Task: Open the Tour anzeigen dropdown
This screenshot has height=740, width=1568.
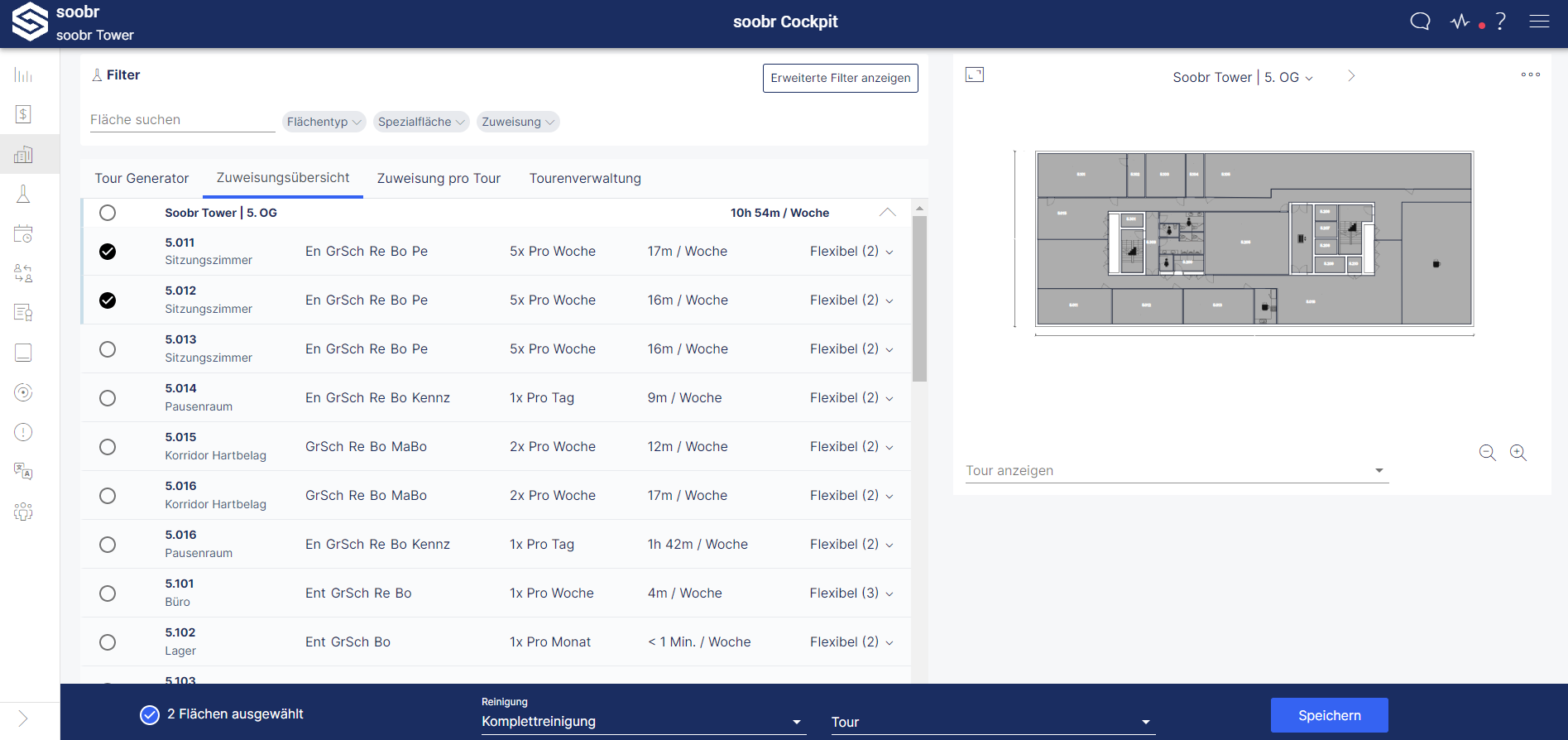Action: (1176, 470)
